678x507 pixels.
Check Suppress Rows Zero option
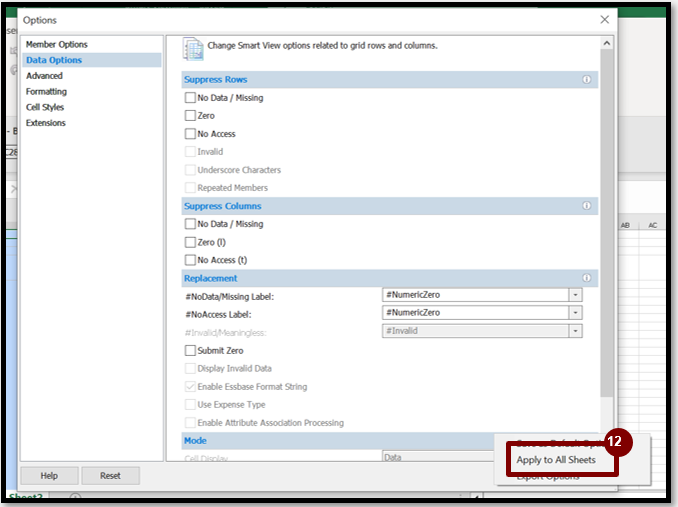tap(190, 116)
